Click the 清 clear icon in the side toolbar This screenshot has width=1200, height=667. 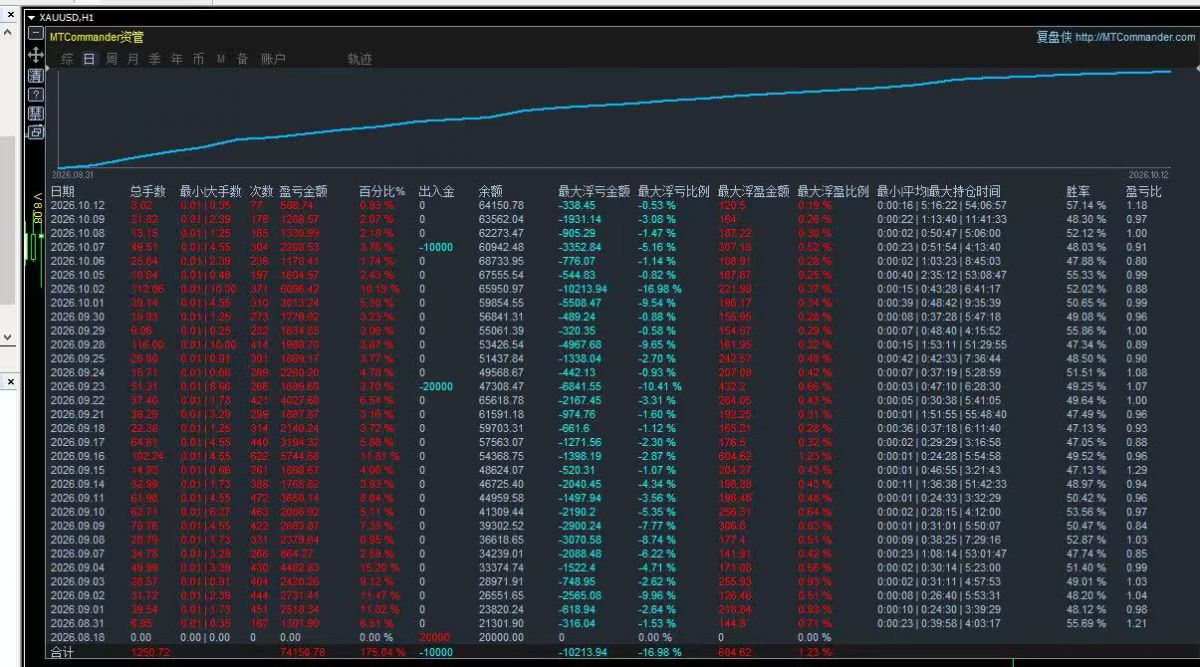[x=36, y=75]
